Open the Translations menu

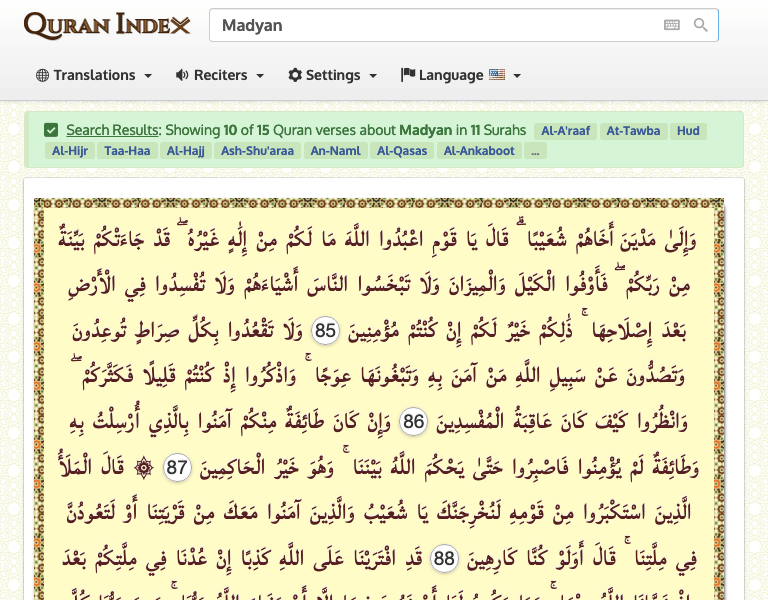click(94, 75)
